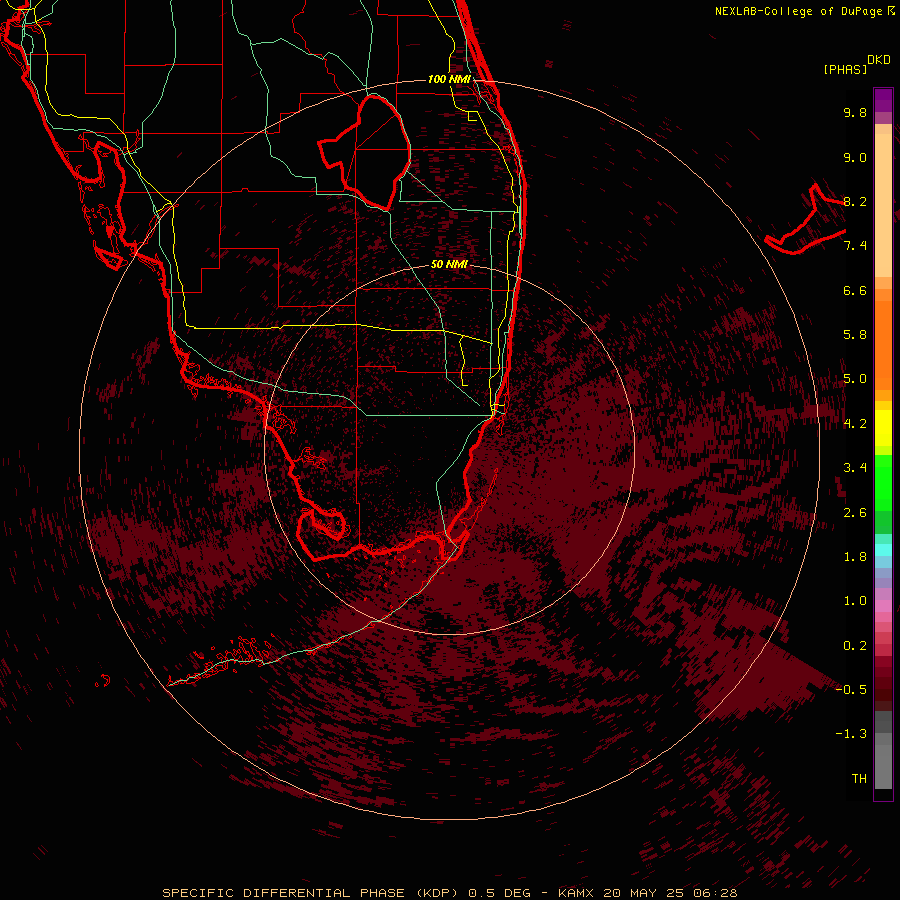Click the 3.4 value on the scale

[x=855, y=468]
